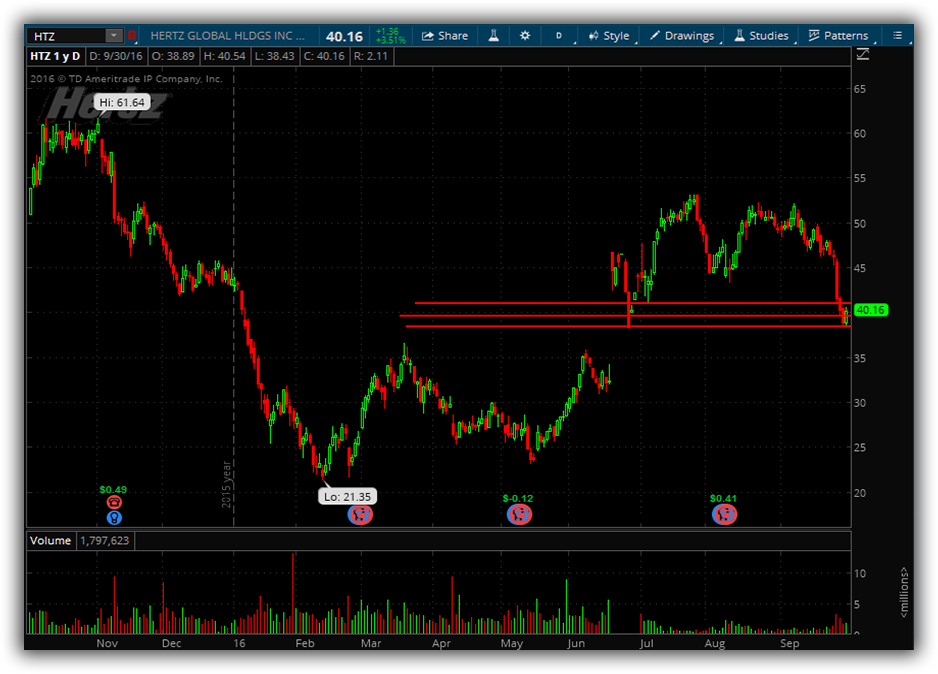Image resolution: width=938 pixels, height=674 pixels.
Task: Click the $-0.12 earnings label
Action: pyautogui.click(x=518, y=498)
